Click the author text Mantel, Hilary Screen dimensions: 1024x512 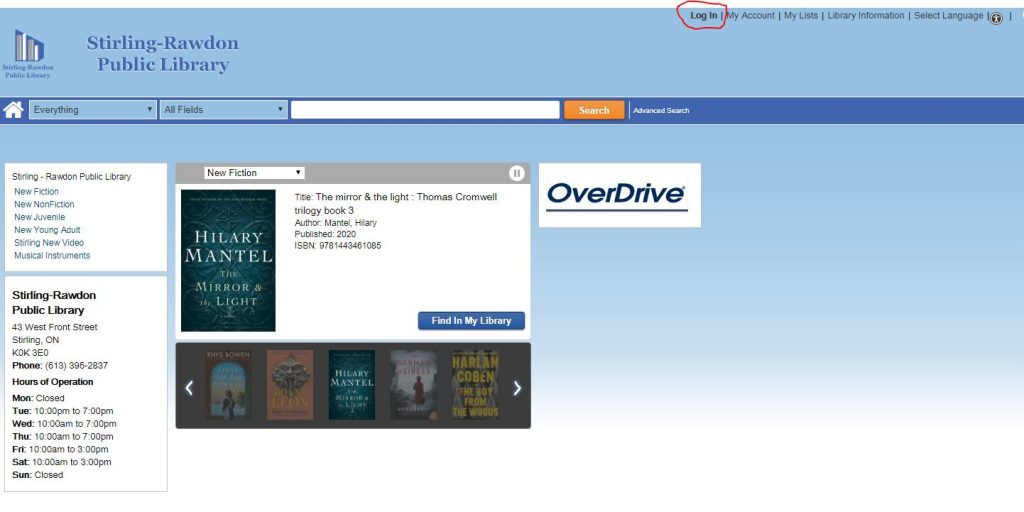coord(351,223)
